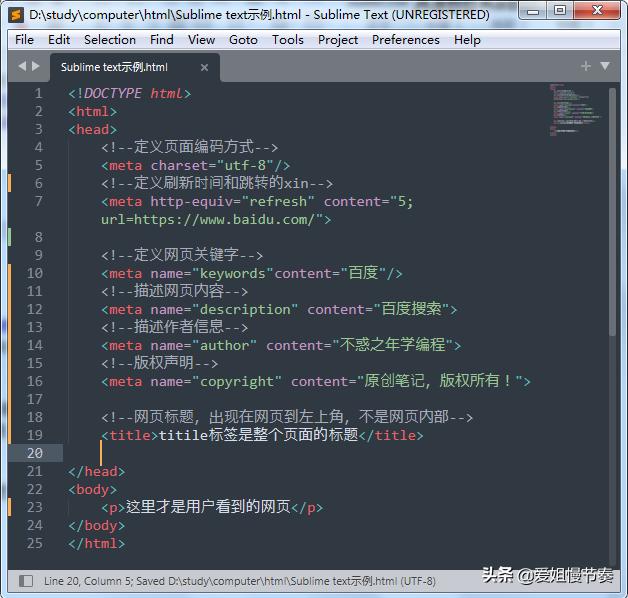This screenshot has height=598, width=628.
Task: Click the line and column status text
Action: [x=90, y=581]
